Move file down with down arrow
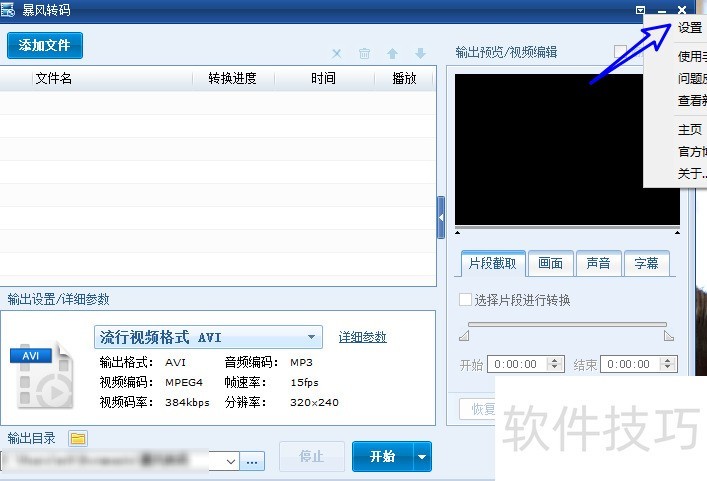The height and width of the screenshot is (481, 707). click(x=420, y=54)
